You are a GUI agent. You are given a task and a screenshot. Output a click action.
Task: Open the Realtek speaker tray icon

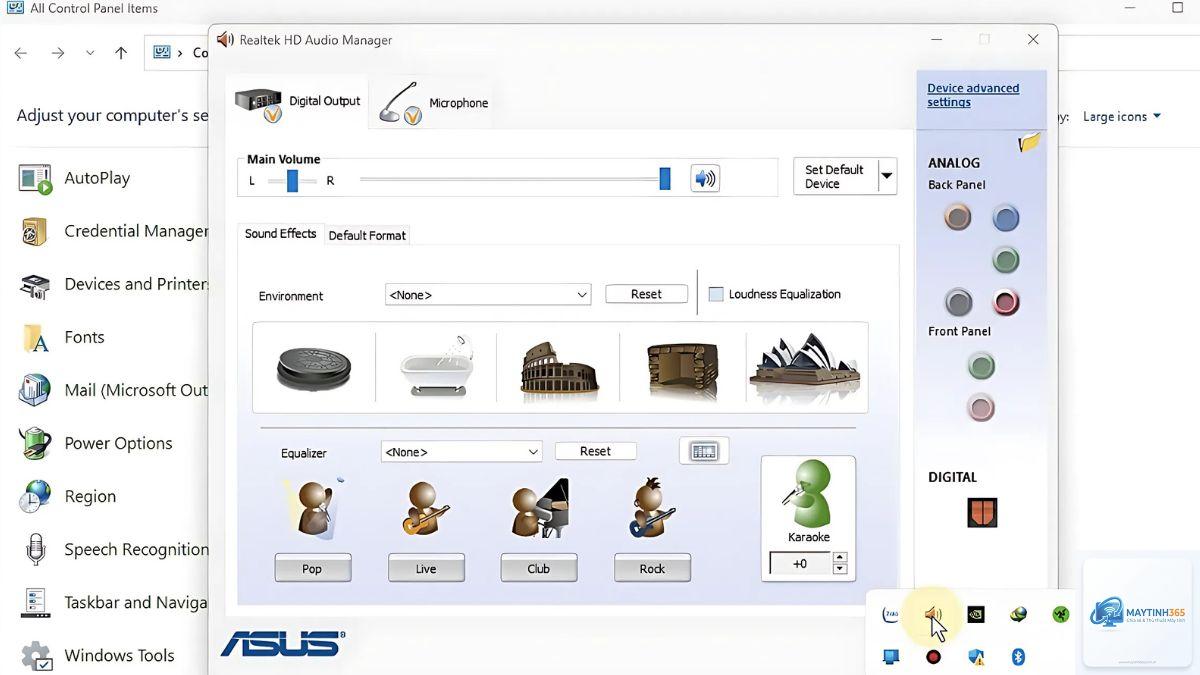[933, 614]
